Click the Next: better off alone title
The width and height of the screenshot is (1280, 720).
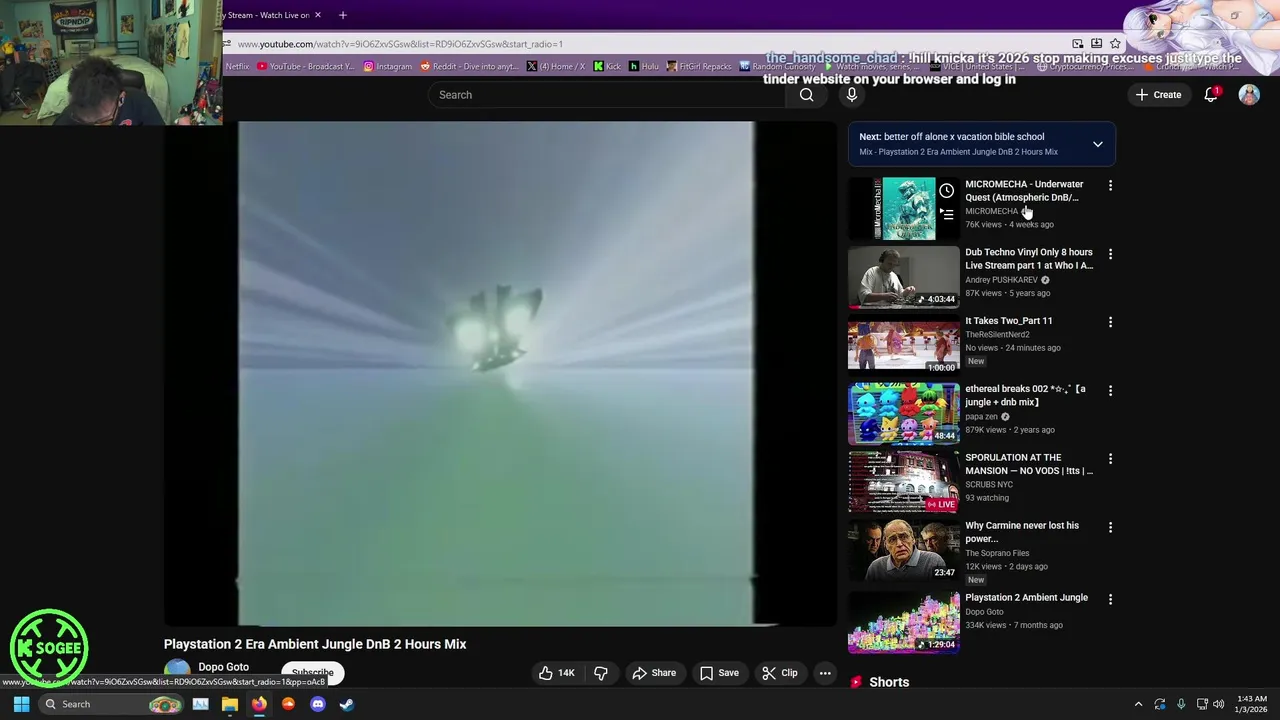tap(952, 137)
